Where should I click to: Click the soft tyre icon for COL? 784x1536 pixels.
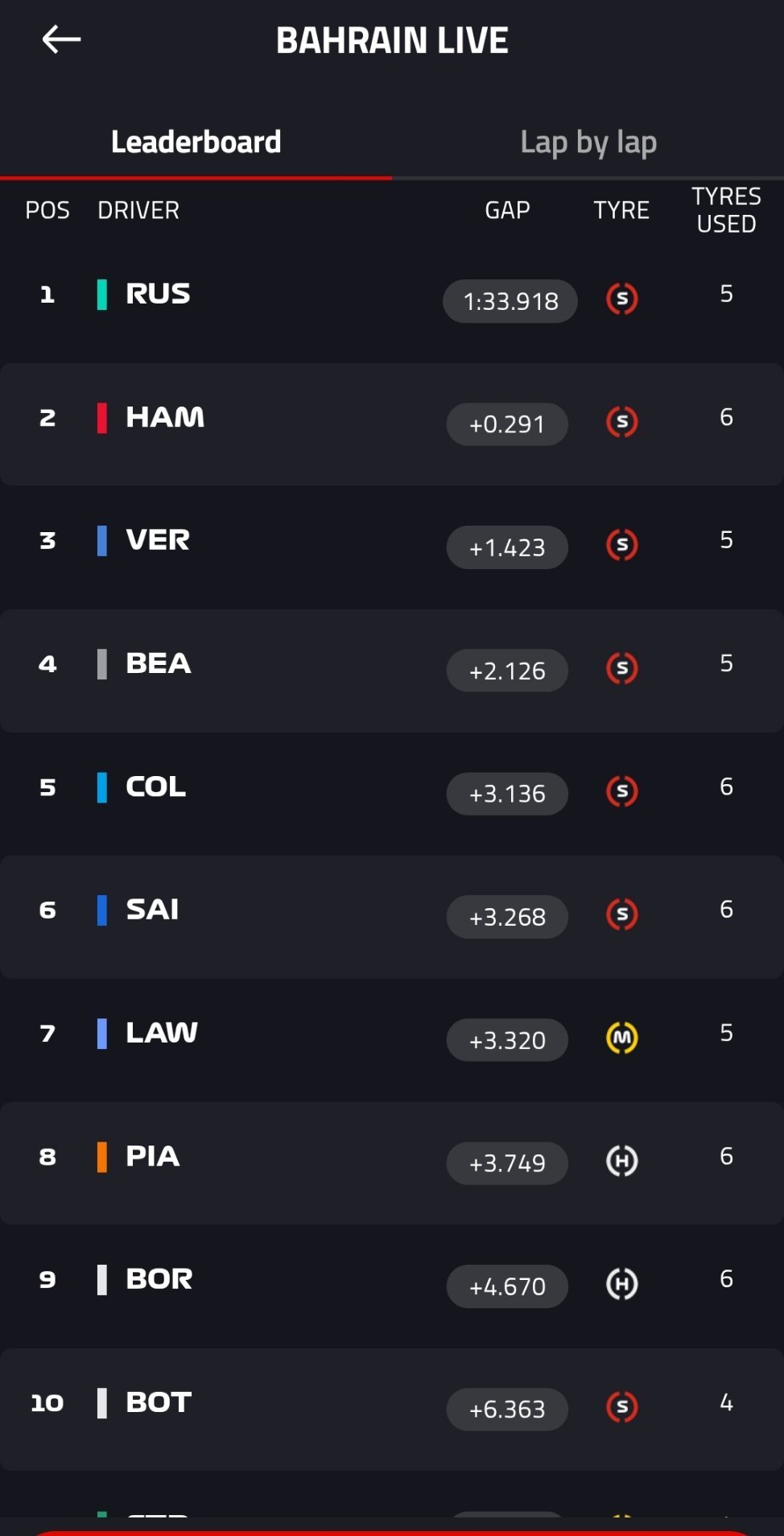click(621, 791)
